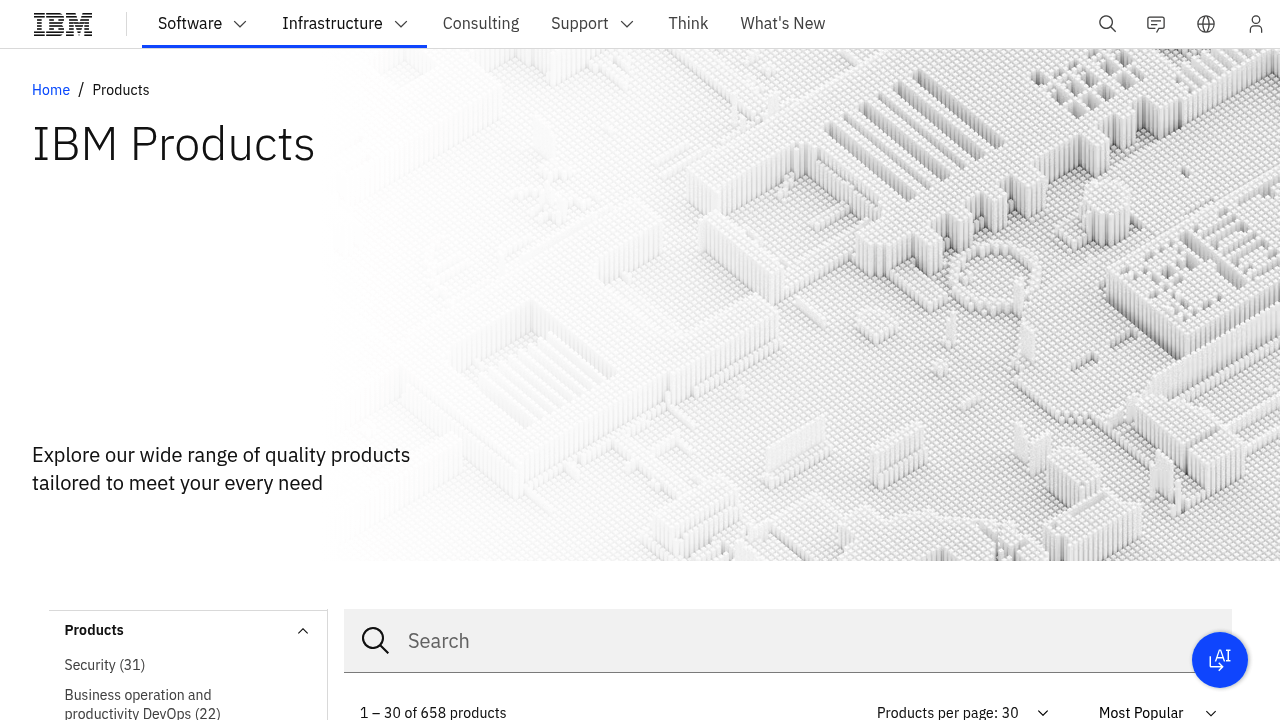Click the Home breadcrumb link

51,90
